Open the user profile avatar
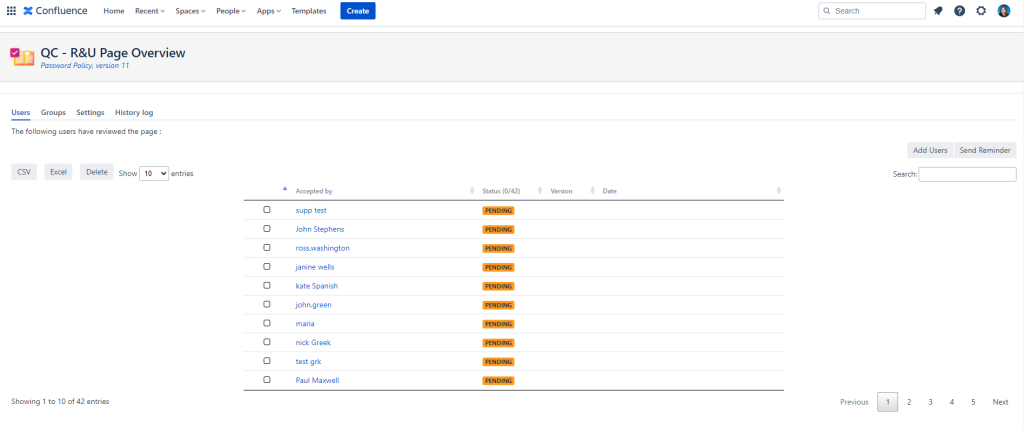 (x=1004, y=11)
